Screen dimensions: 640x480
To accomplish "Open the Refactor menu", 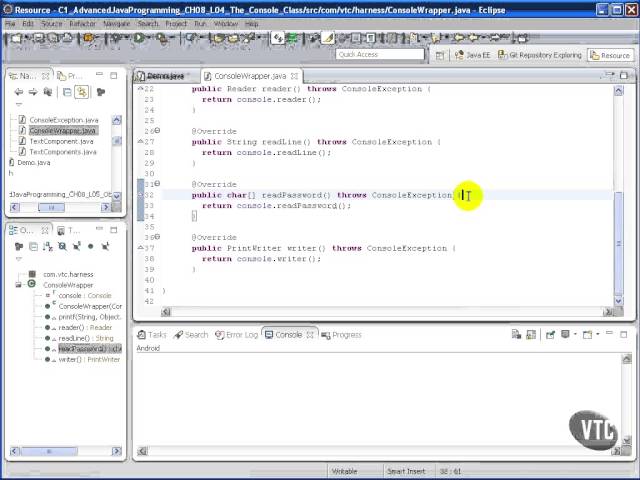I will click(82, 24).
